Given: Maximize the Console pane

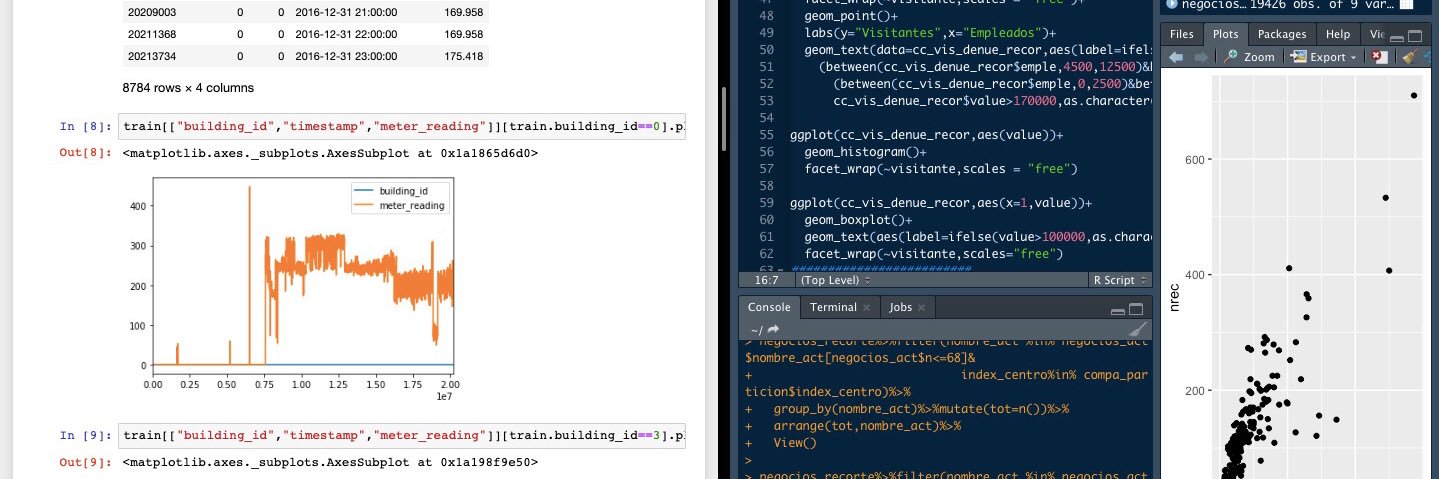Looking at the screenshot, I should [x=1135, y=308].
